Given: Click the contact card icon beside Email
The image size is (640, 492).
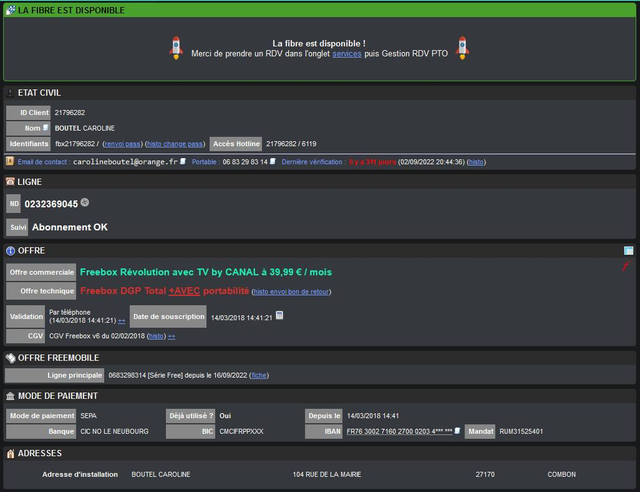Looking at the screenshot, I should tap(10, 161).
